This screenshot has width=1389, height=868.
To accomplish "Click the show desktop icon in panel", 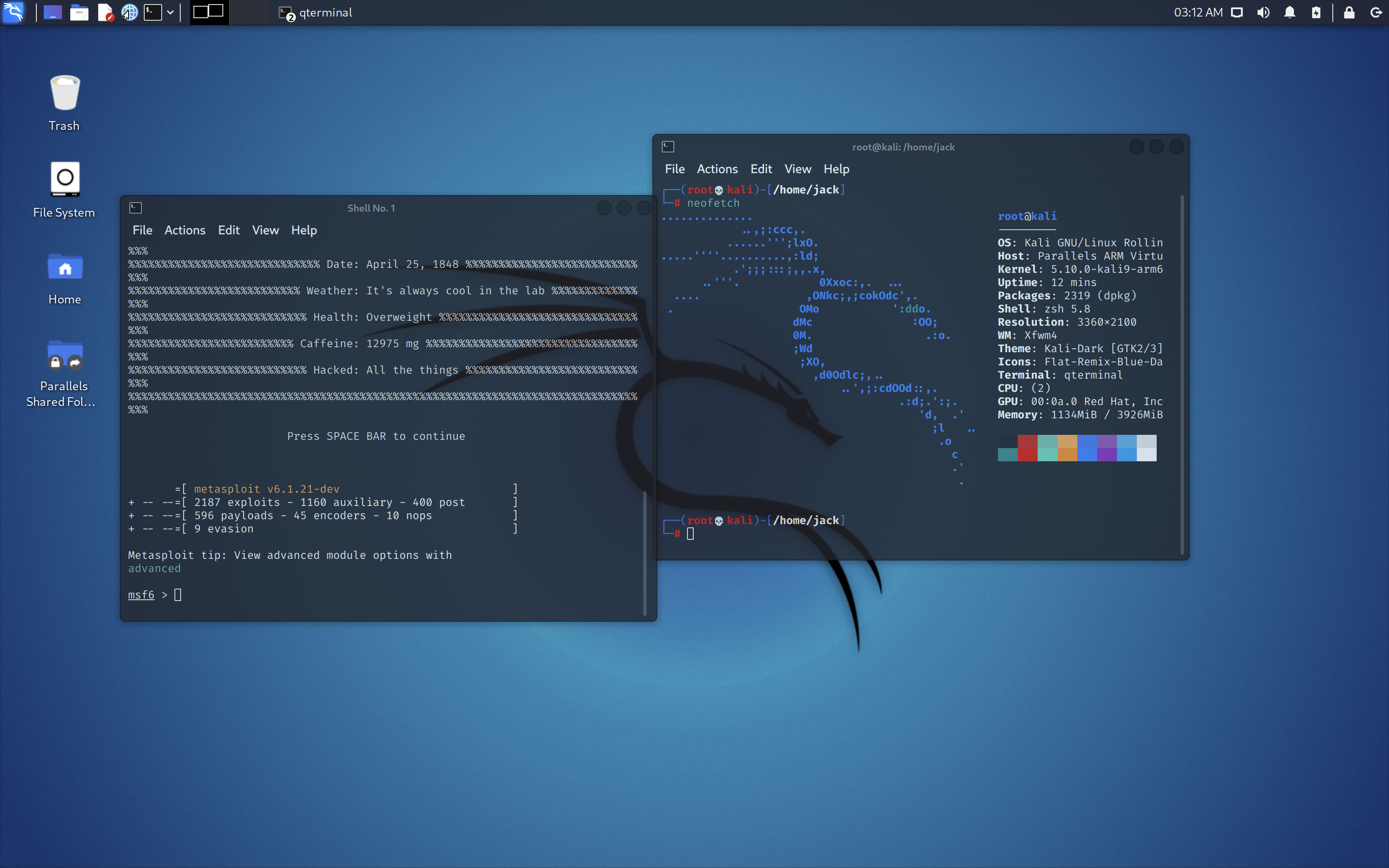I will pyautogui.click(x=52, y=12).
